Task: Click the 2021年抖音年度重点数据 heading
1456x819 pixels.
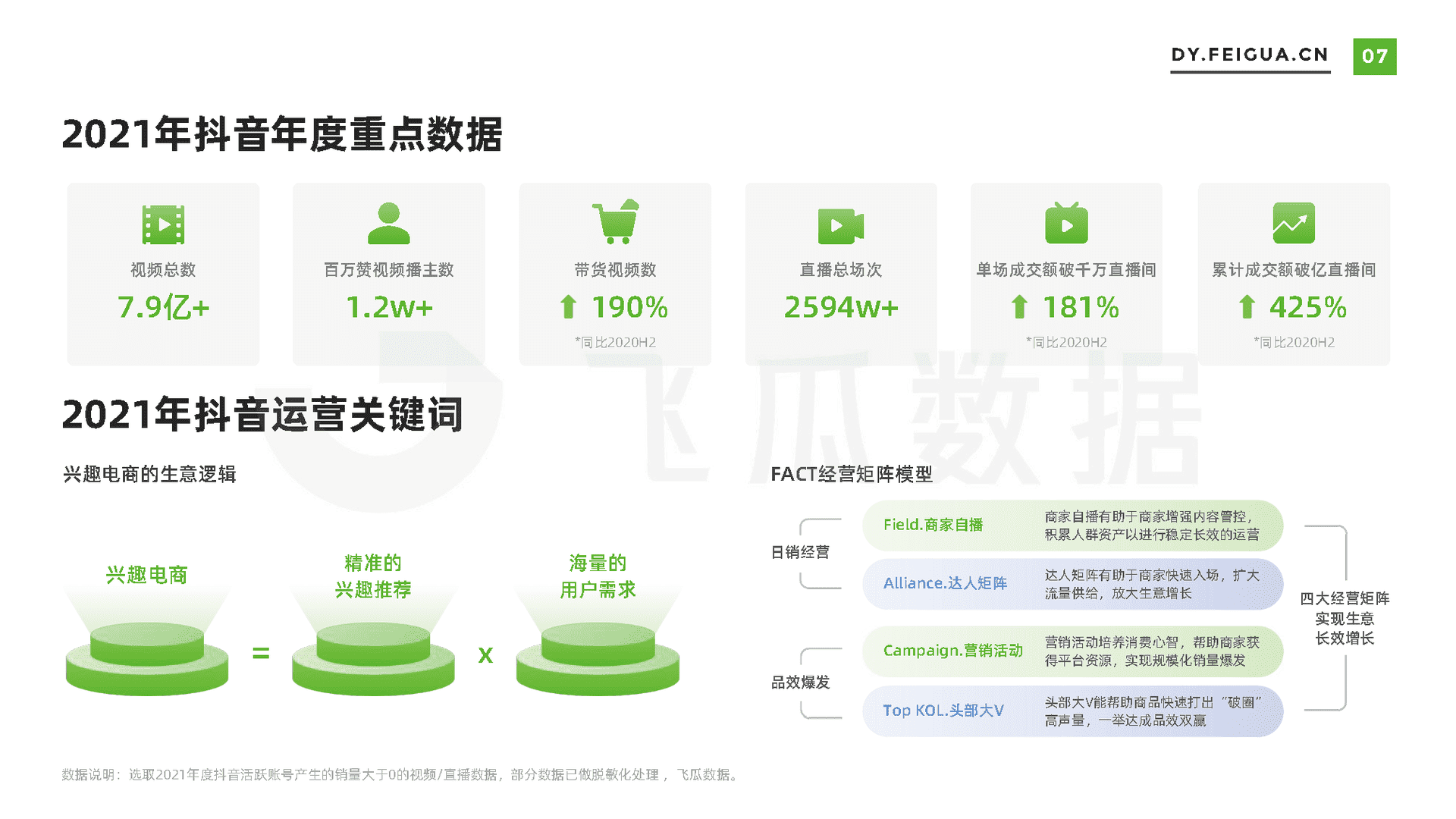Action: 282,134
